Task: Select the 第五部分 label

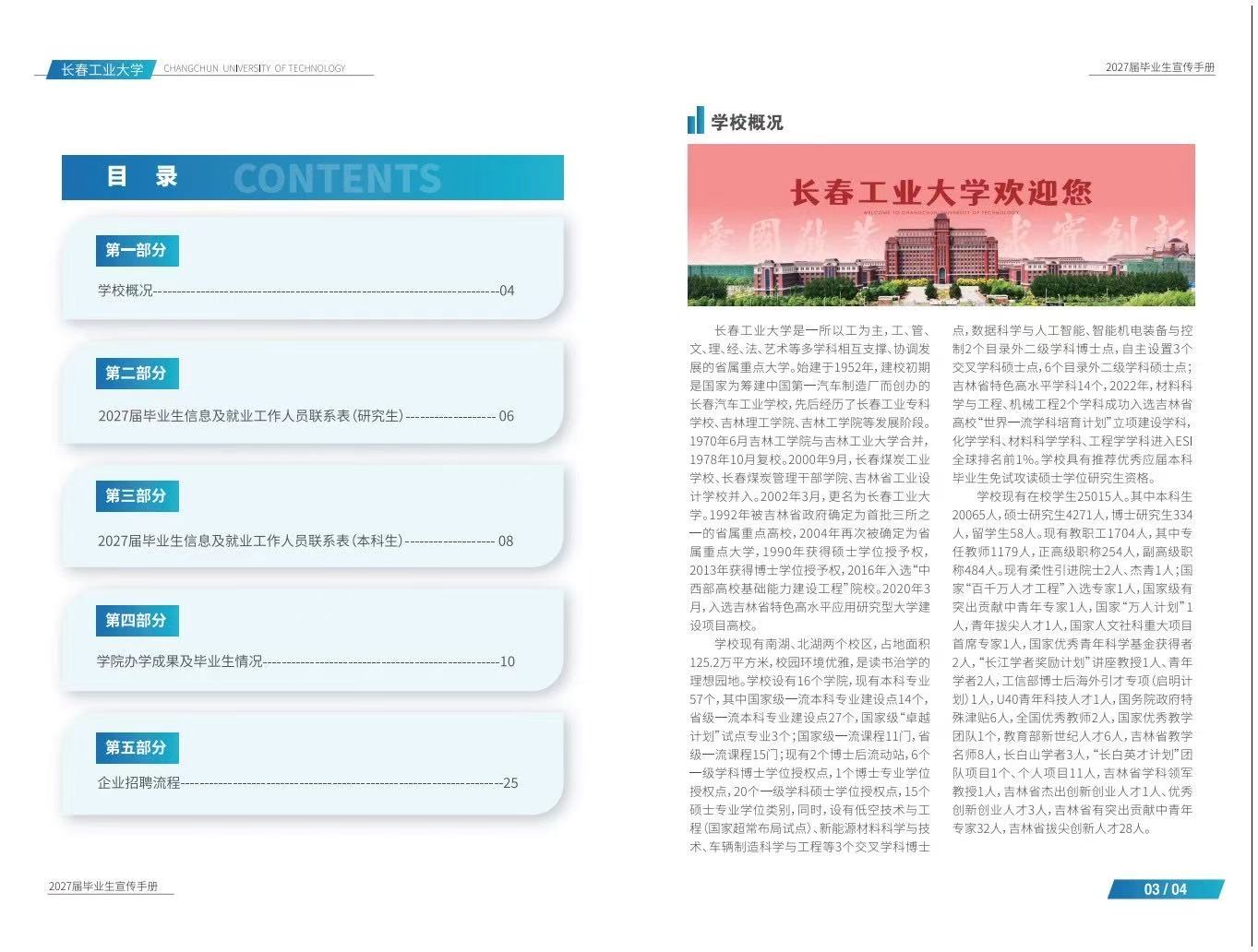Action: pyautogui.click(x=137, y=748)
